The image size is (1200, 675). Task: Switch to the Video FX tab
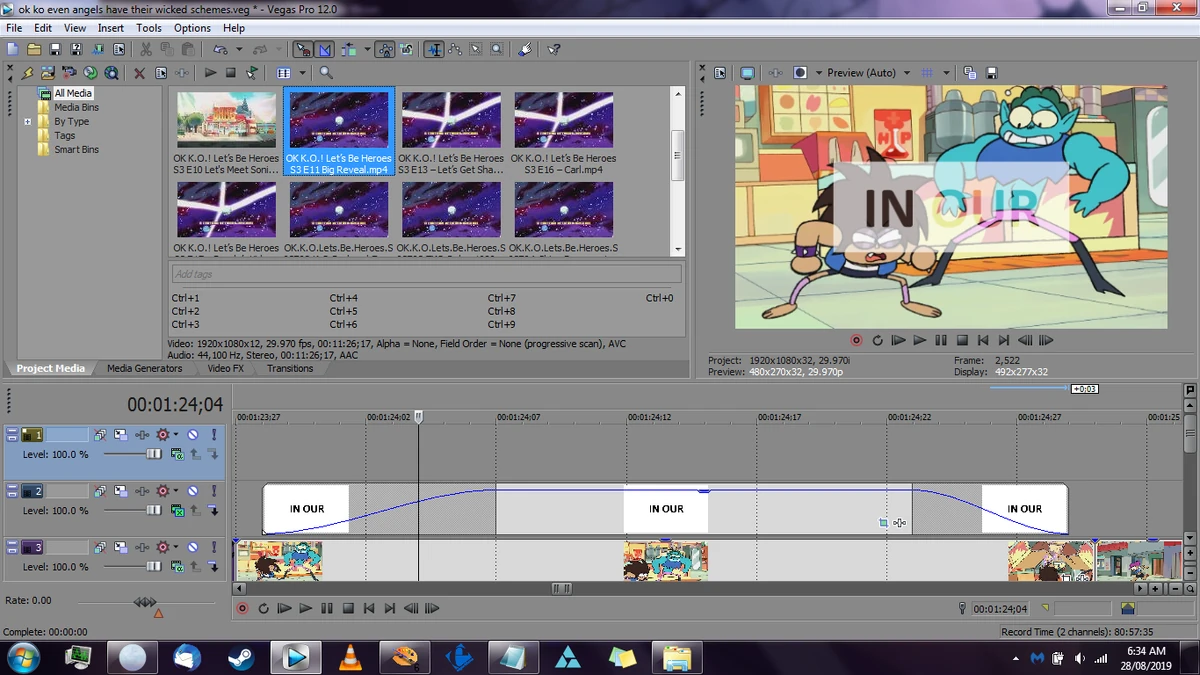pos(225,368)
